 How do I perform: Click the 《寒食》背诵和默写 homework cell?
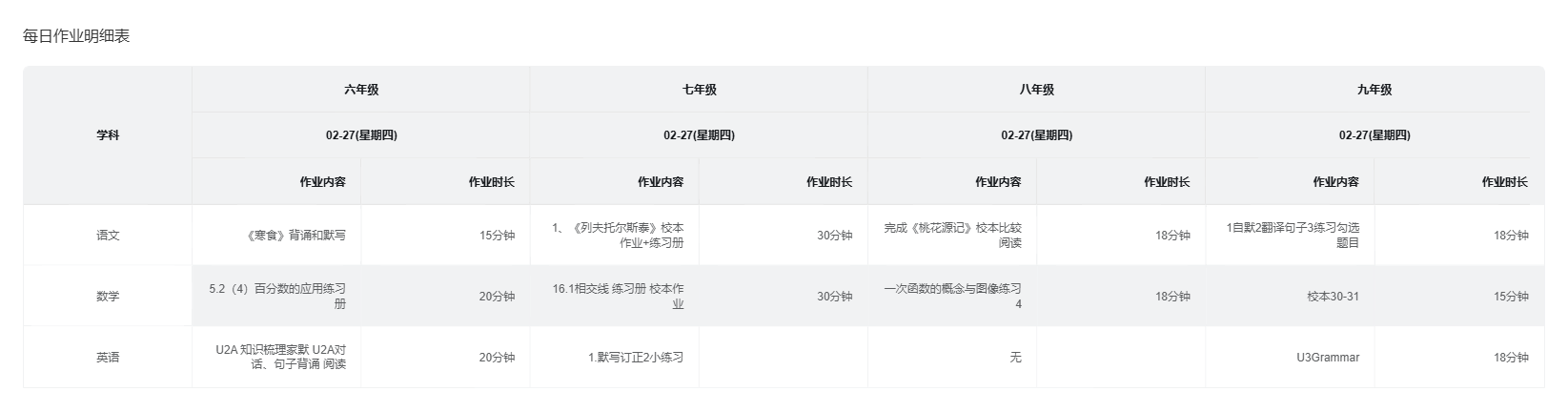point(295,235)
